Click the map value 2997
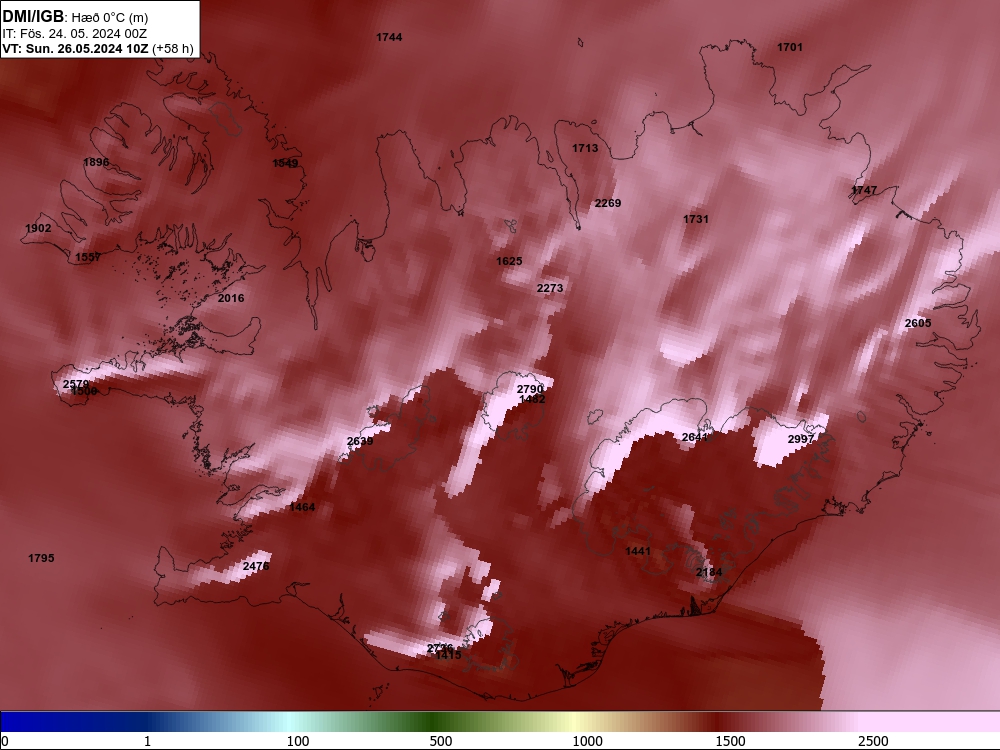This screenshot has width=1000, height=750. click(x=801, y=439)
